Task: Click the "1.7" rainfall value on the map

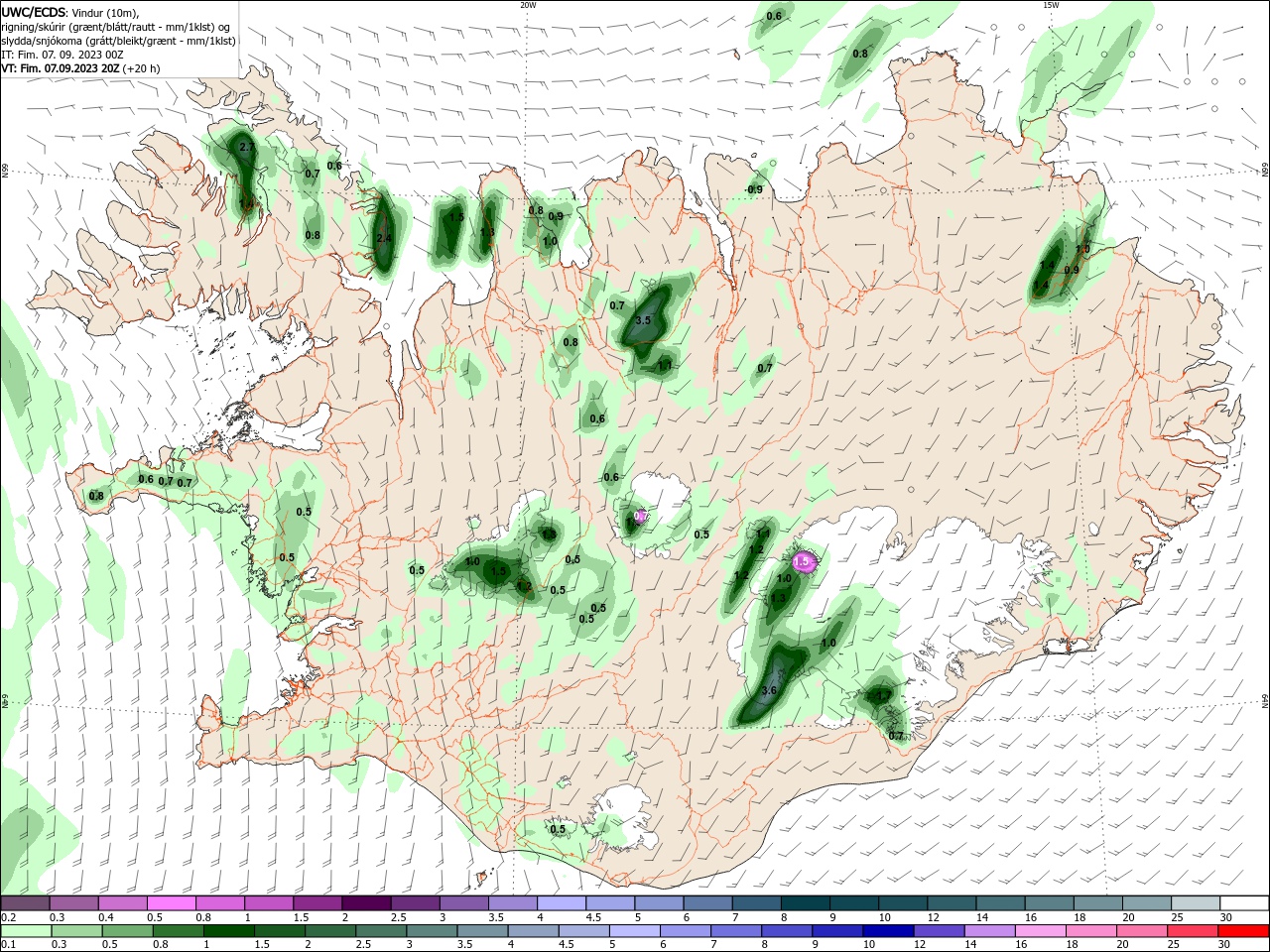Action: (883, 696)
